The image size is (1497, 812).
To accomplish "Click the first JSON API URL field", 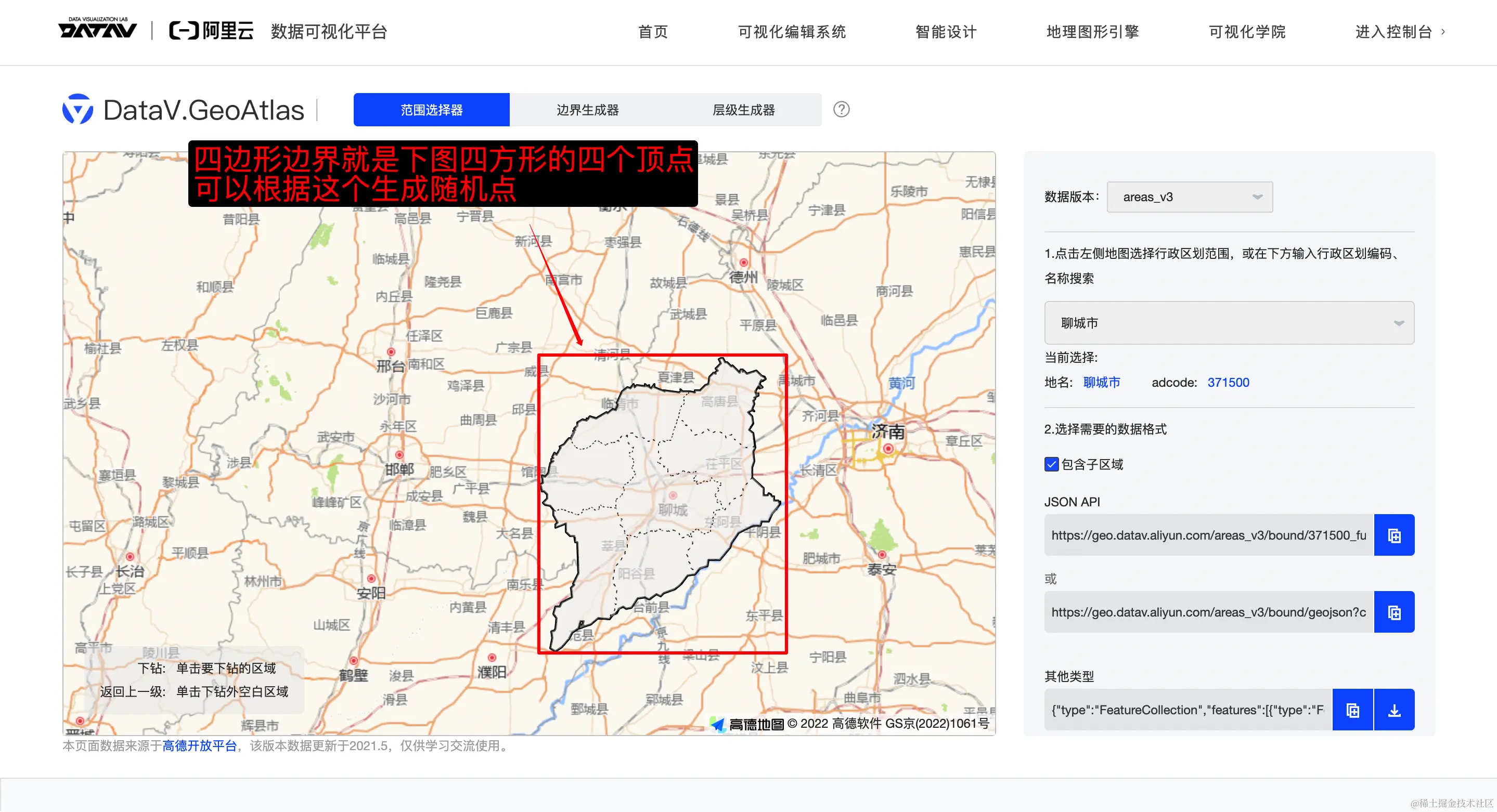I will (x=1209, y=535).
